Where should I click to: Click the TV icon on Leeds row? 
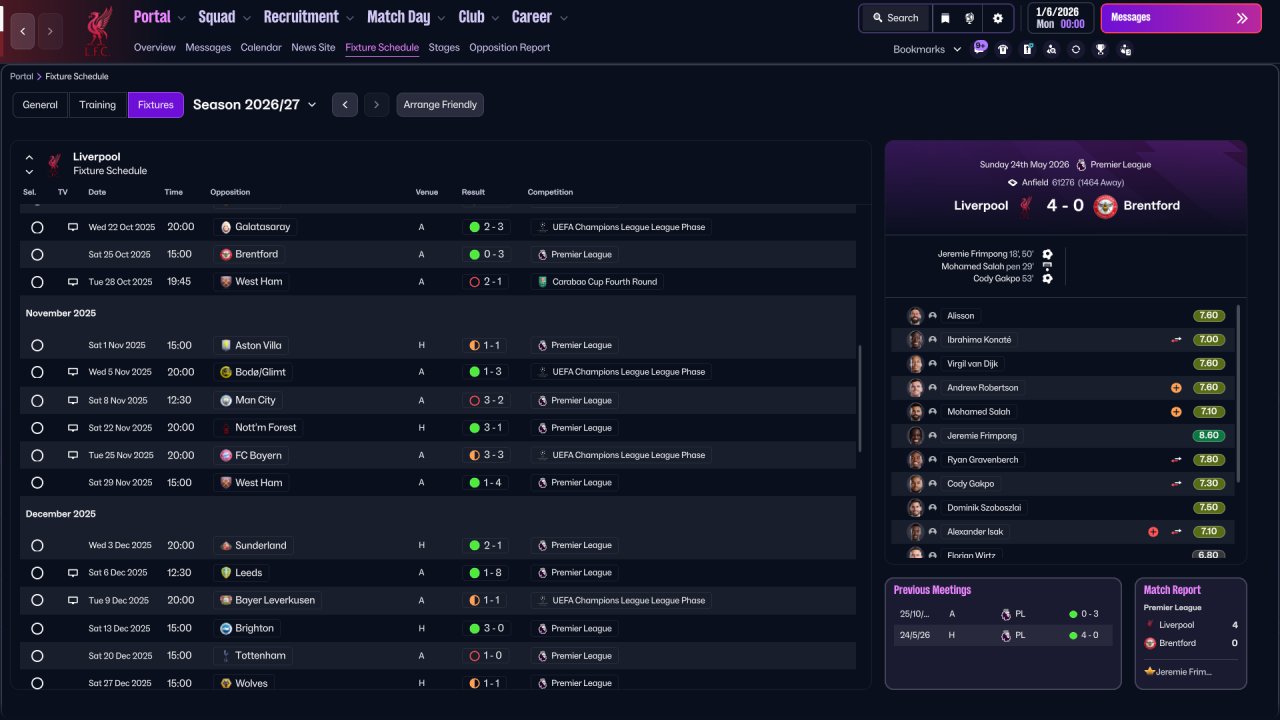73,573
